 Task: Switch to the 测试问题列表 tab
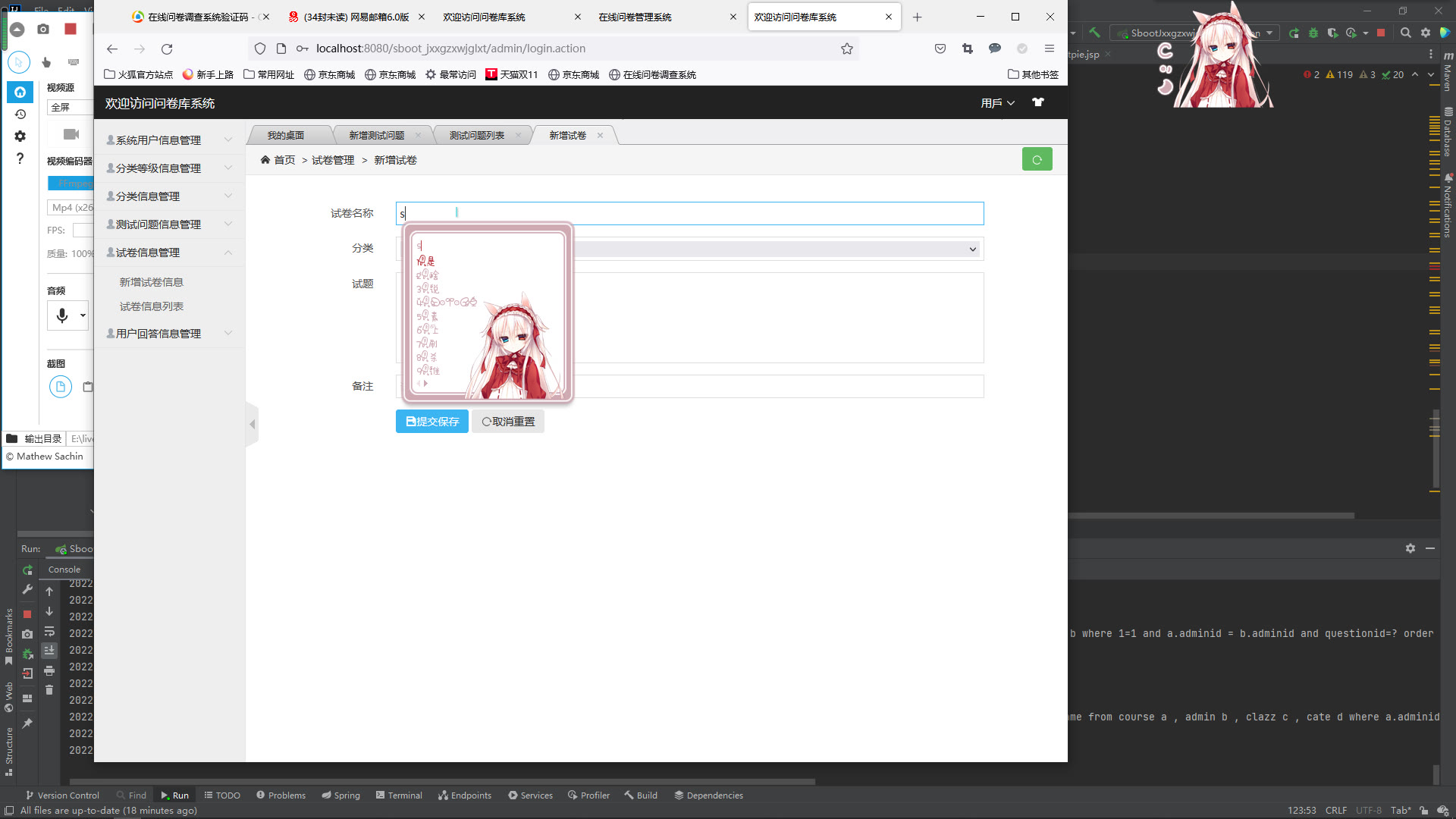click(477, 135)
